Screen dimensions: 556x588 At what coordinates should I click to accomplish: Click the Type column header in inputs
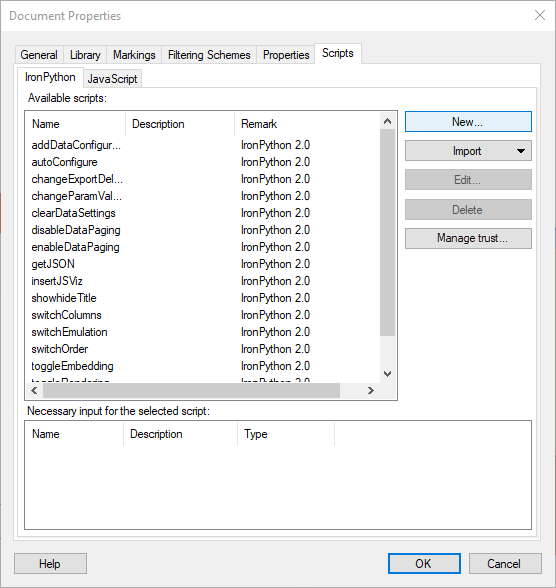286,434
